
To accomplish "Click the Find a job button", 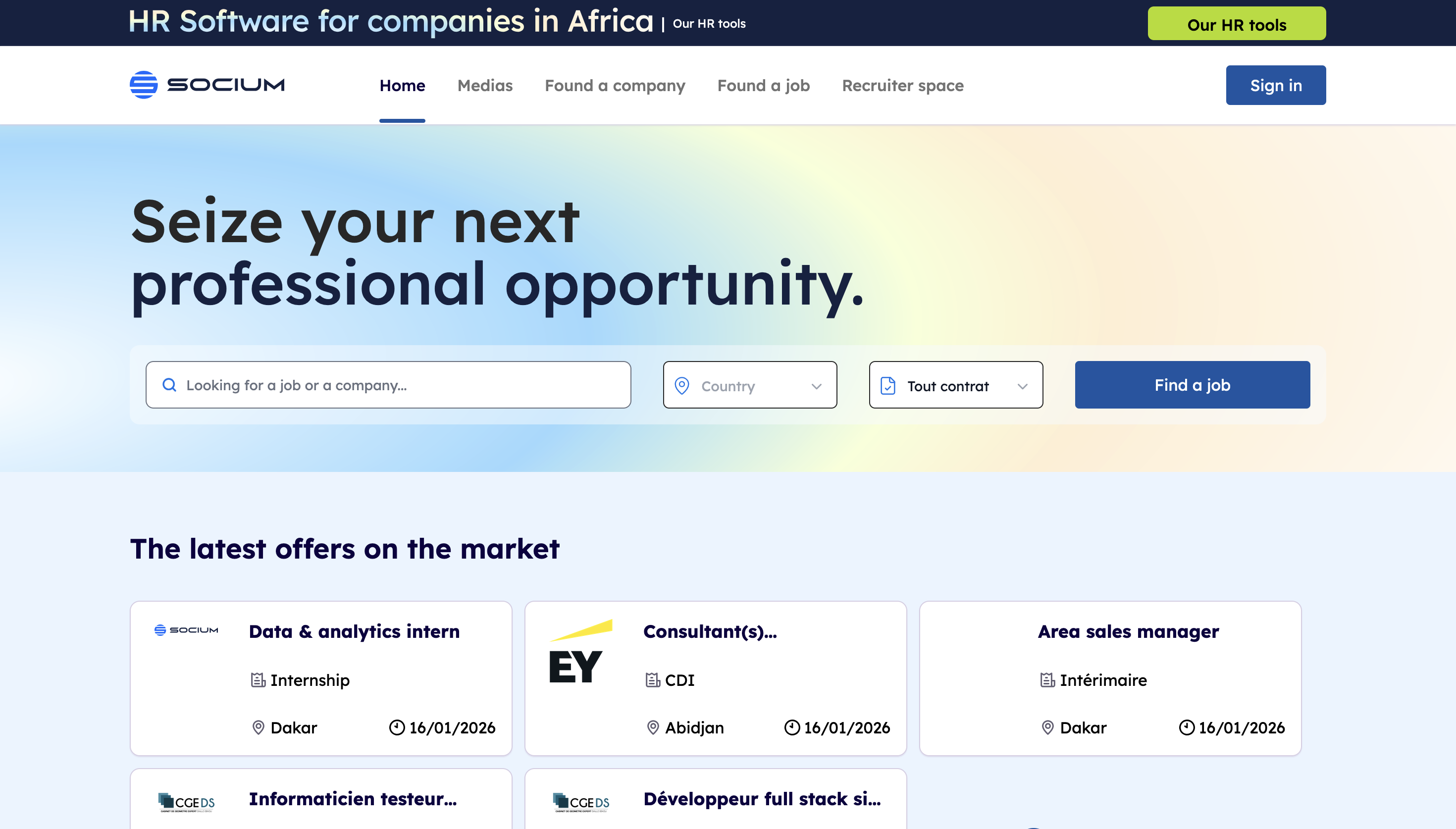I will (x=1192, y=385).
